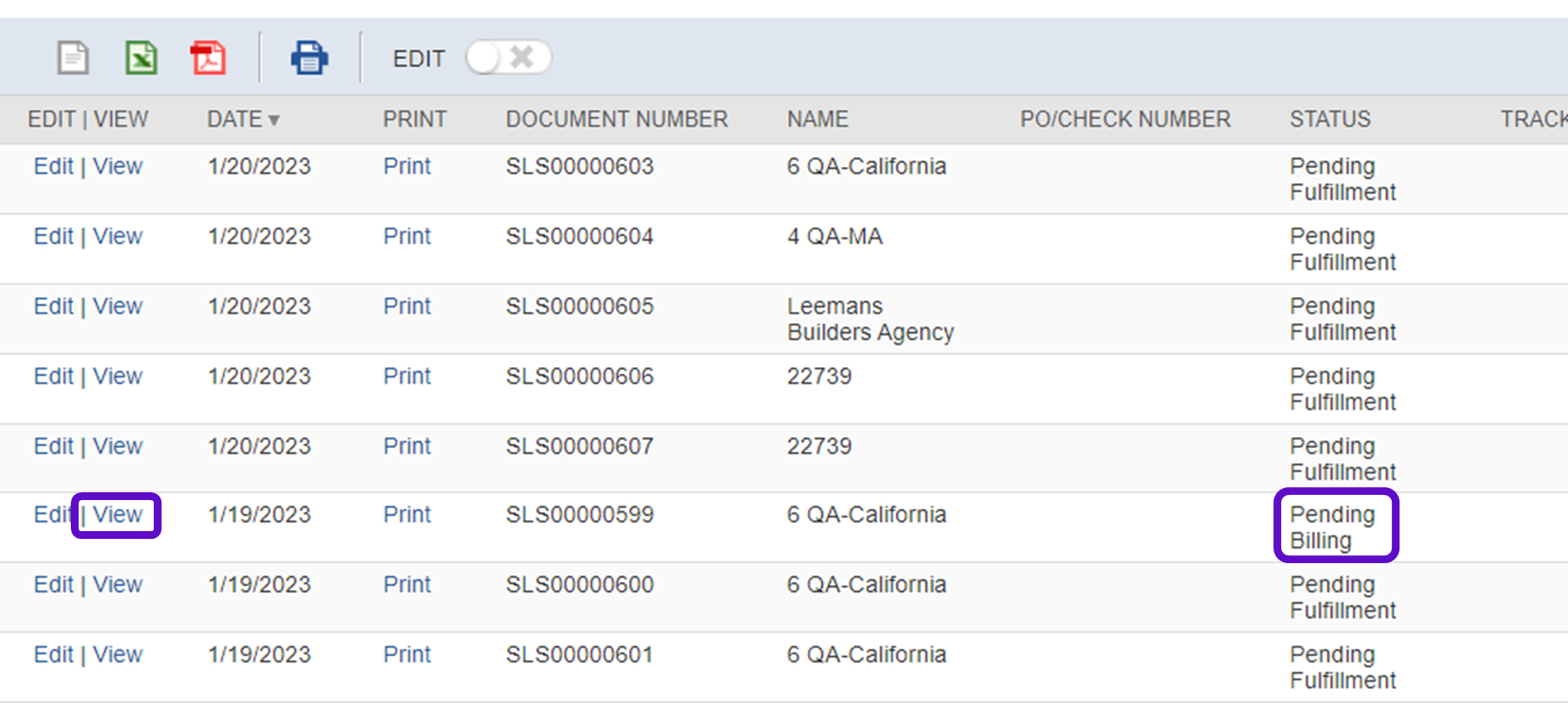1568x703 pixels.
Task: Edit sales order SLS00000606
Action: [53, 377]
